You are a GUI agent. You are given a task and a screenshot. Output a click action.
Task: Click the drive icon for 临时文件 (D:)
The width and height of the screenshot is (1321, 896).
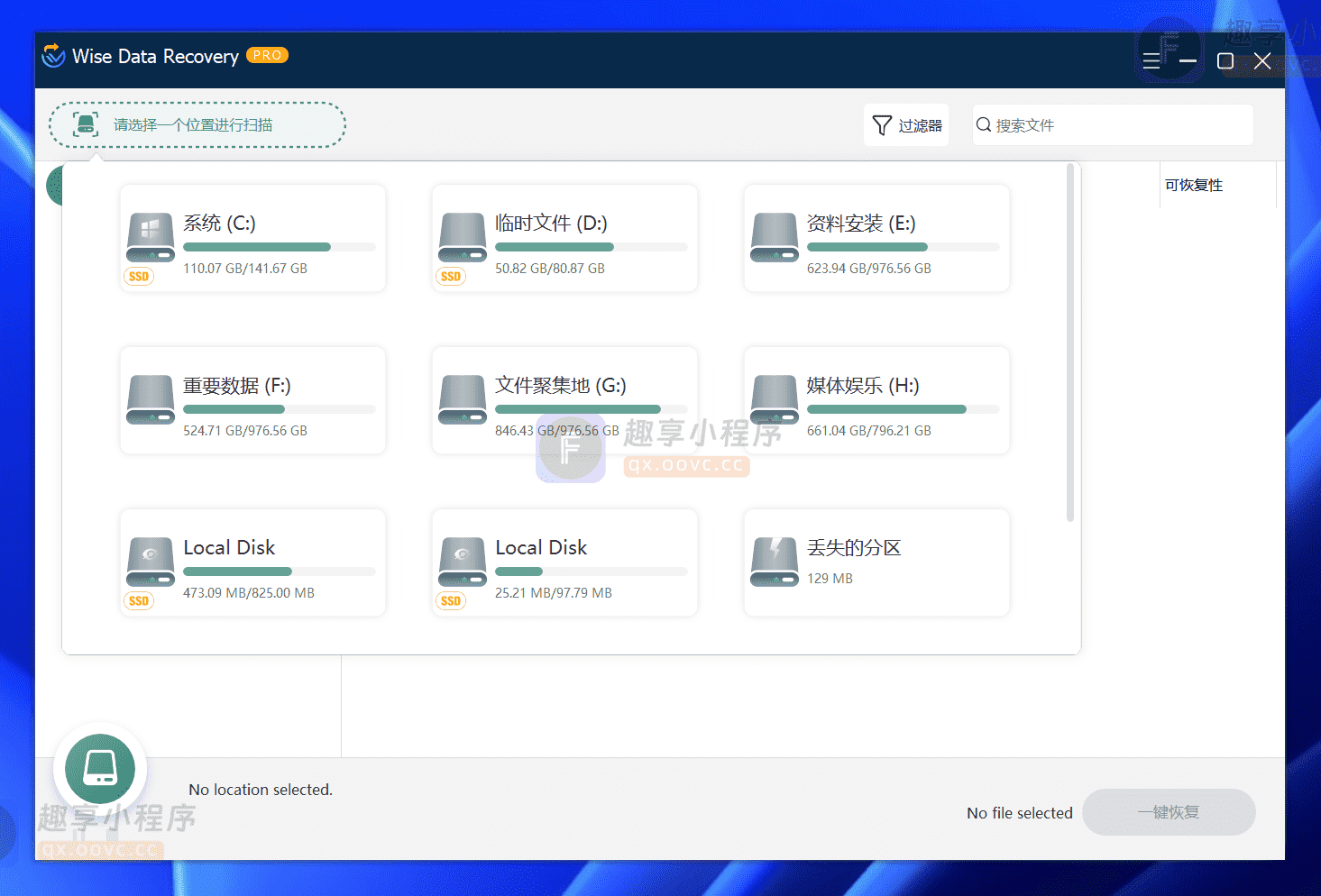[463, 237]
